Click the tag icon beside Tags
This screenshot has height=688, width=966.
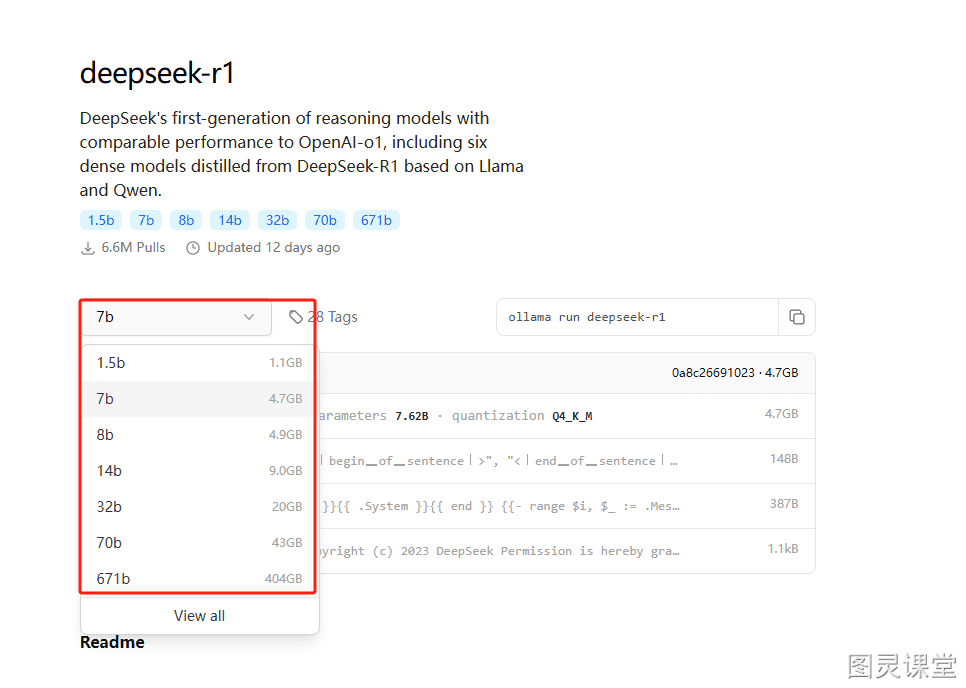[296, 317]
